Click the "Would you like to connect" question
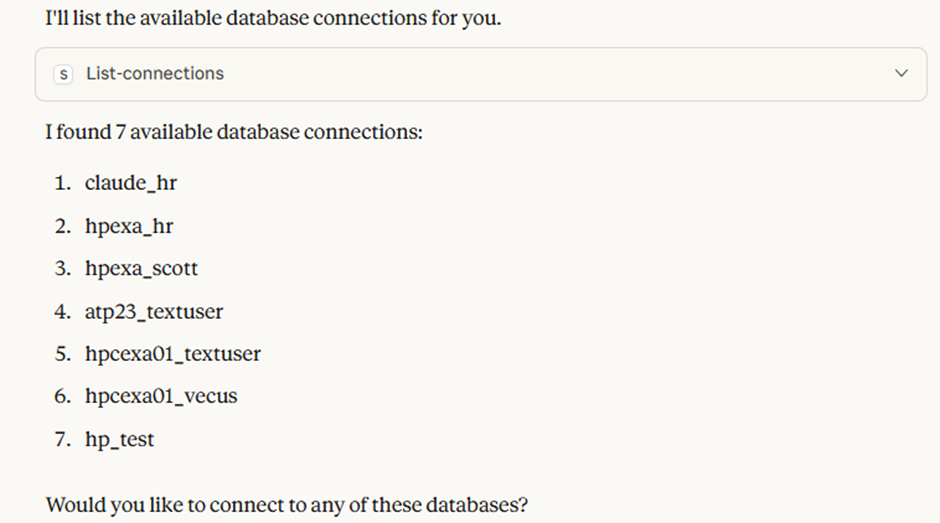The height and width of the screenshot is (523, 940). pos(287,503)
